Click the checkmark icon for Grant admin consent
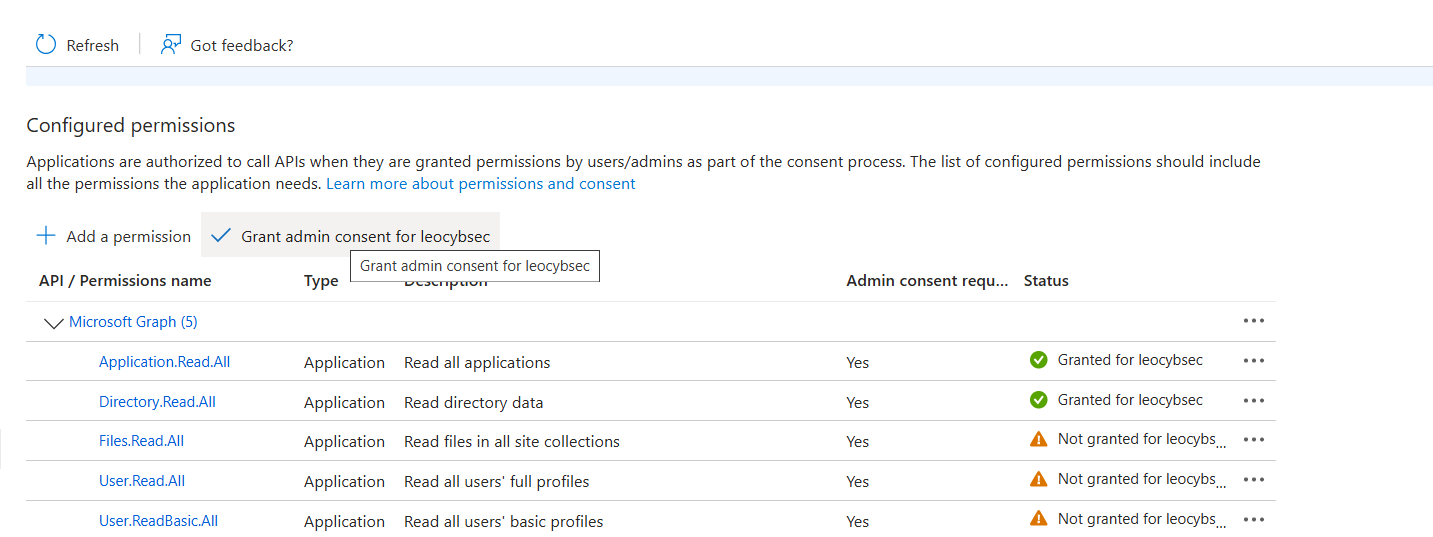1433x537 pixels. click(221, 236)
